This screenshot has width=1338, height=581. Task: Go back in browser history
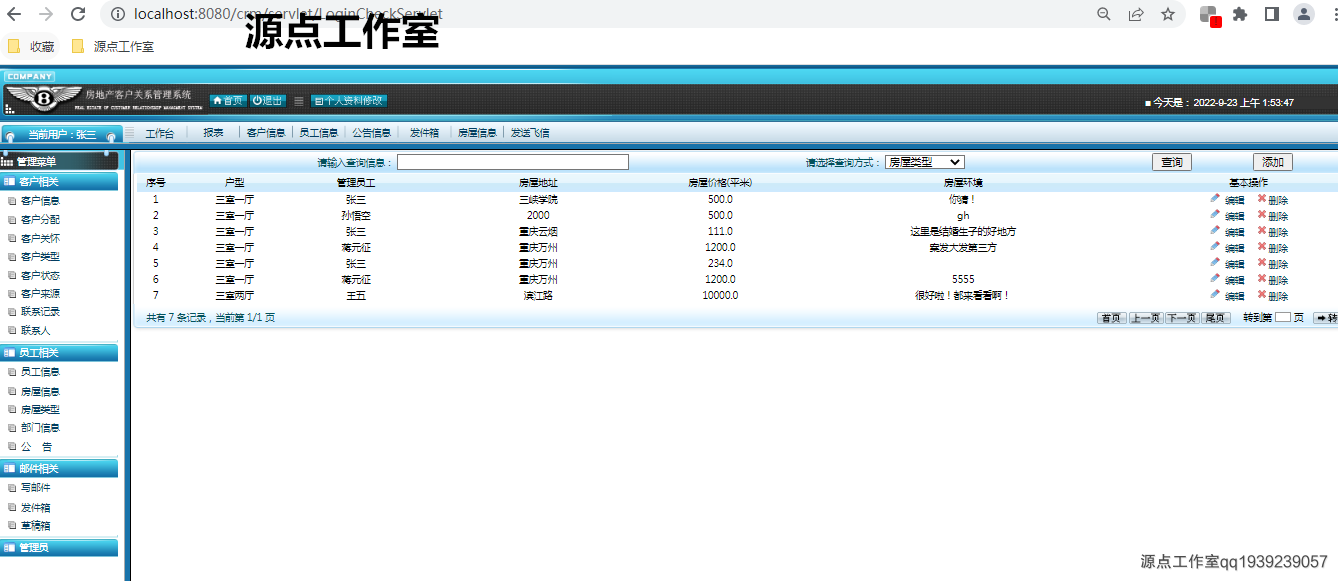(x=14, y=14)
